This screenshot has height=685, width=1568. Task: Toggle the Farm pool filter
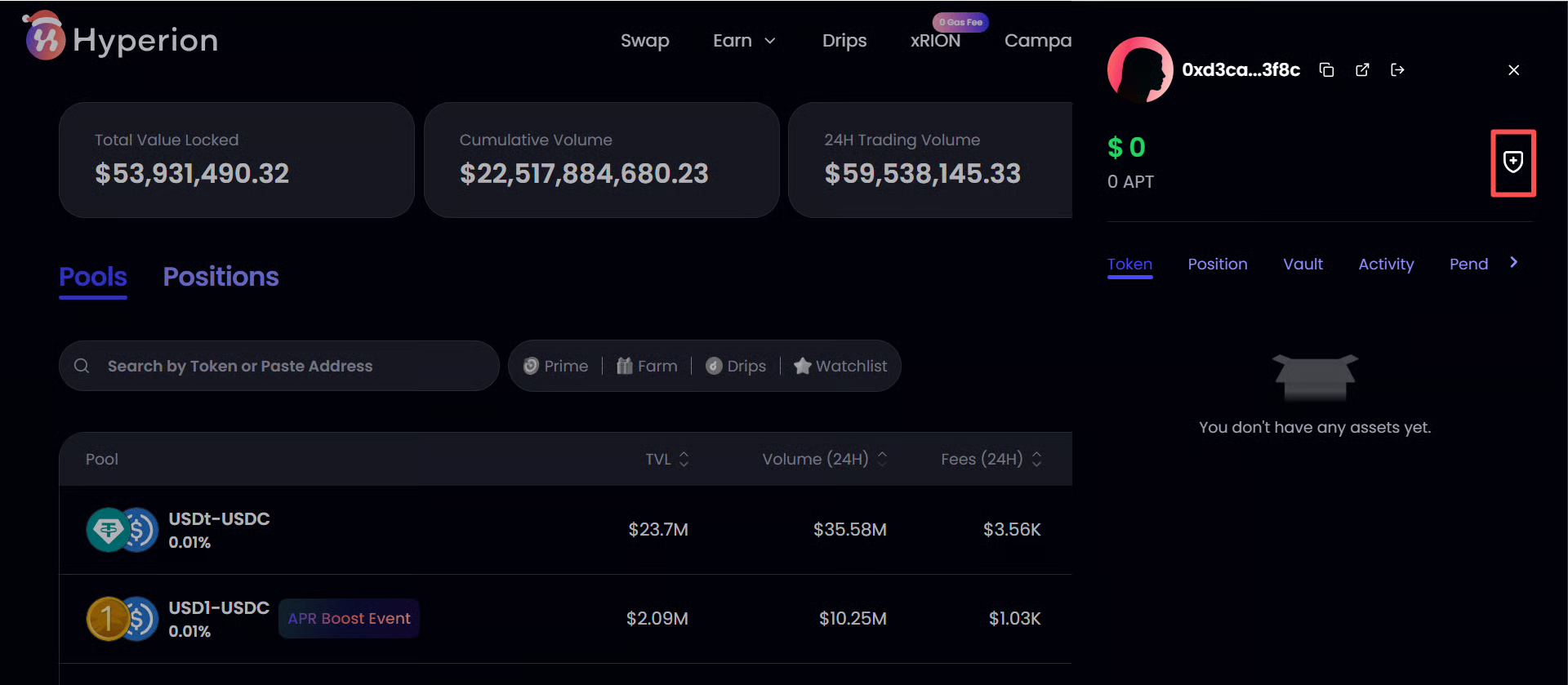pos(647,366)
